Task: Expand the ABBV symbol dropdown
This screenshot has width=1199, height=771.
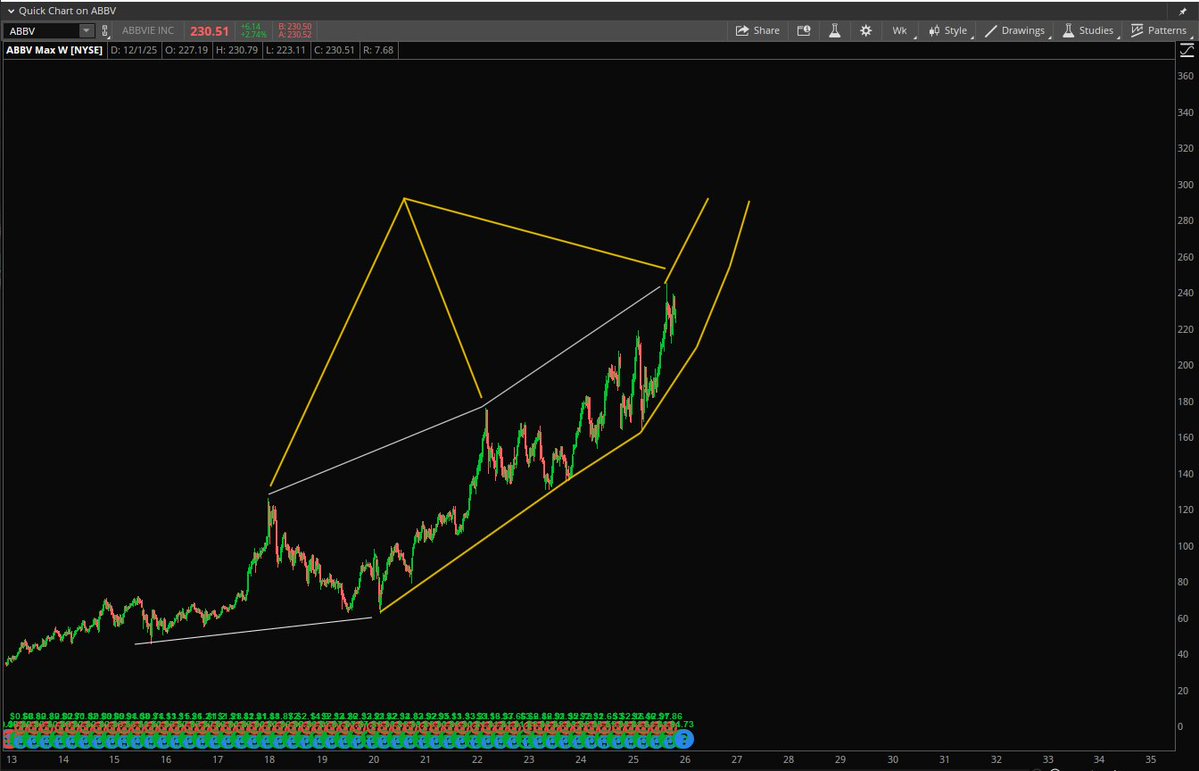Action: click(87, 30)
